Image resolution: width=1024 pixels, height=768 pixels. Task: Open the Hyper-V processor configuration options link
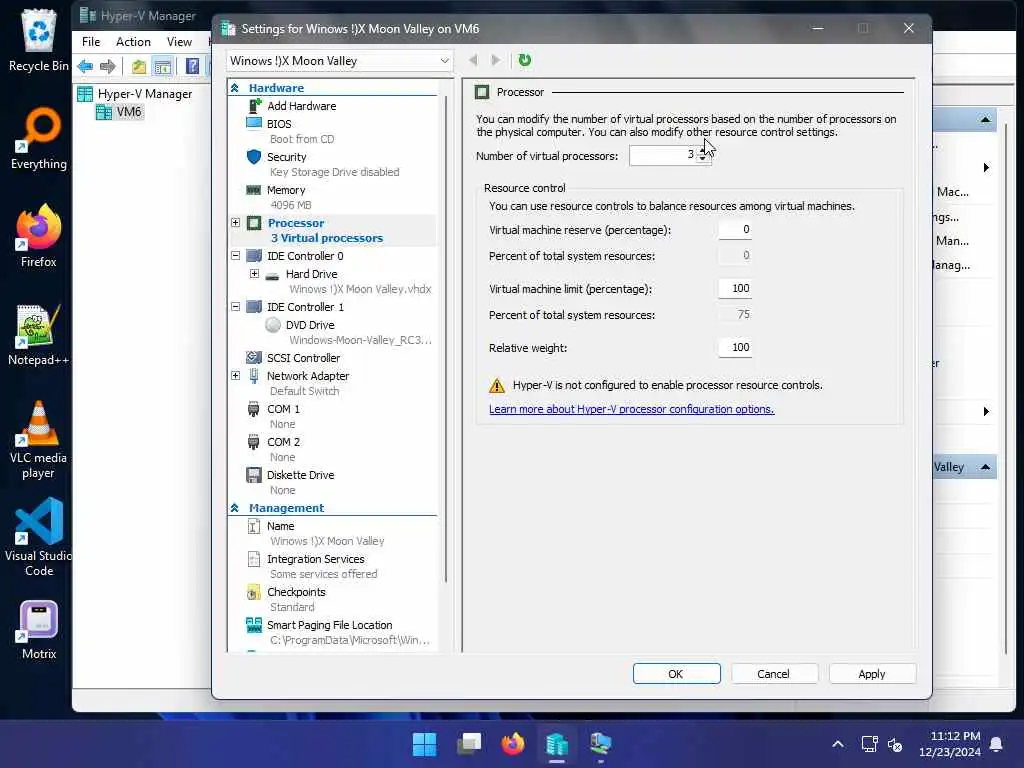pyautogui.click(x=632, y=409)
